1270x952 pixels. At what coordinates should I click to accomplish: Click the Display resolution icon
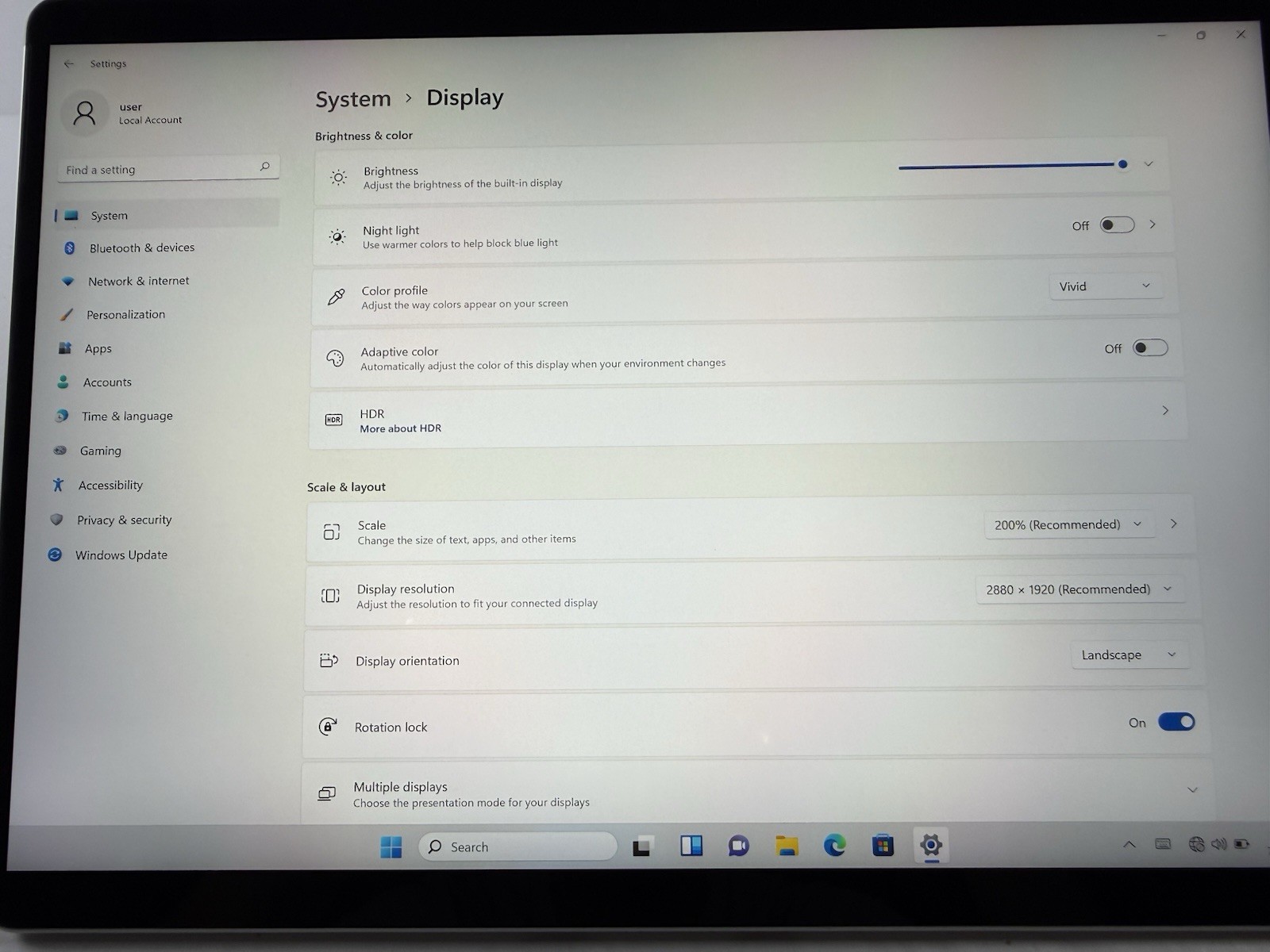[x=330, y=596]
